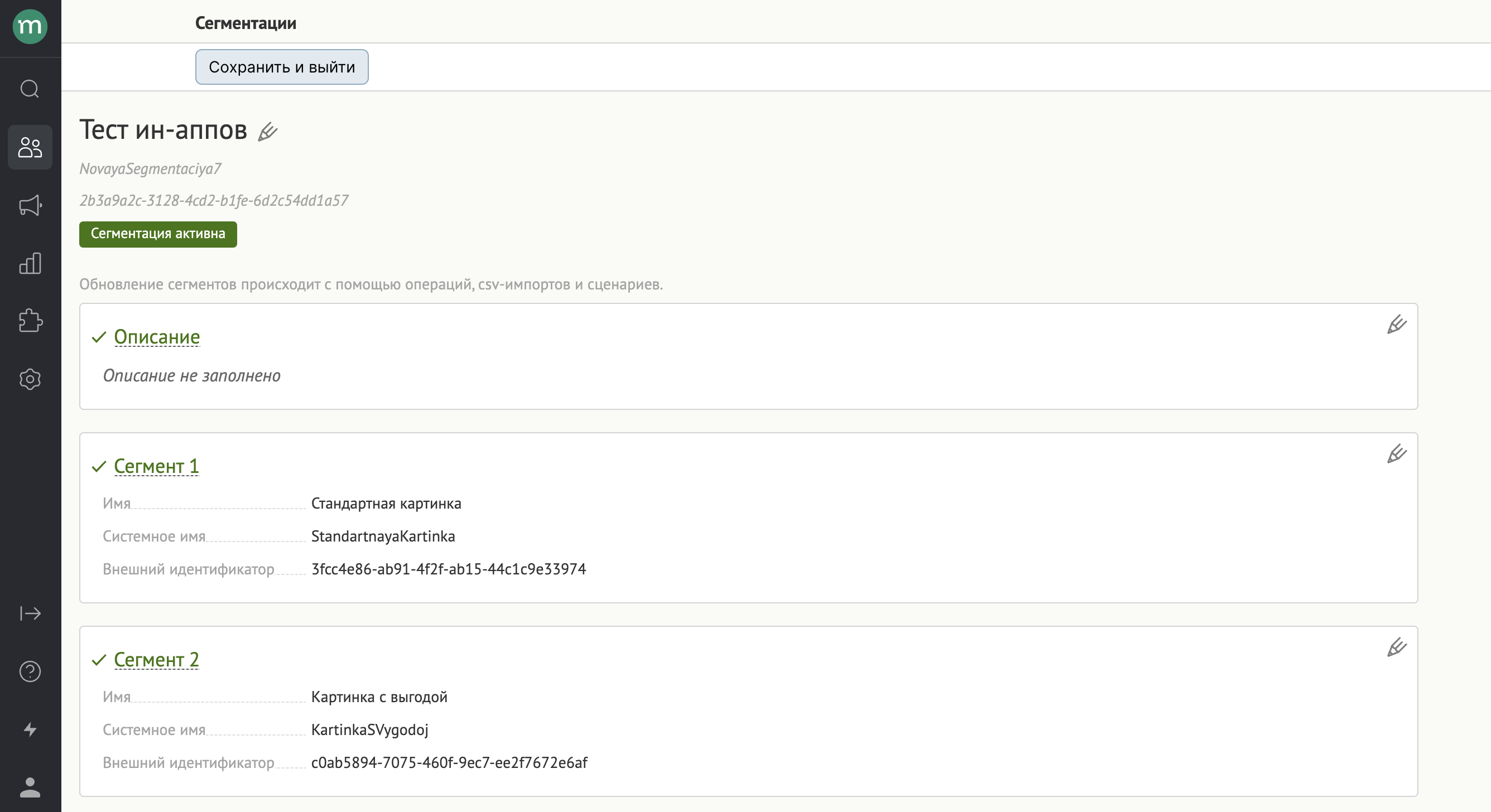
Task: Click the system name 'NovayaSegmentaciya7'
Action: 151,169
